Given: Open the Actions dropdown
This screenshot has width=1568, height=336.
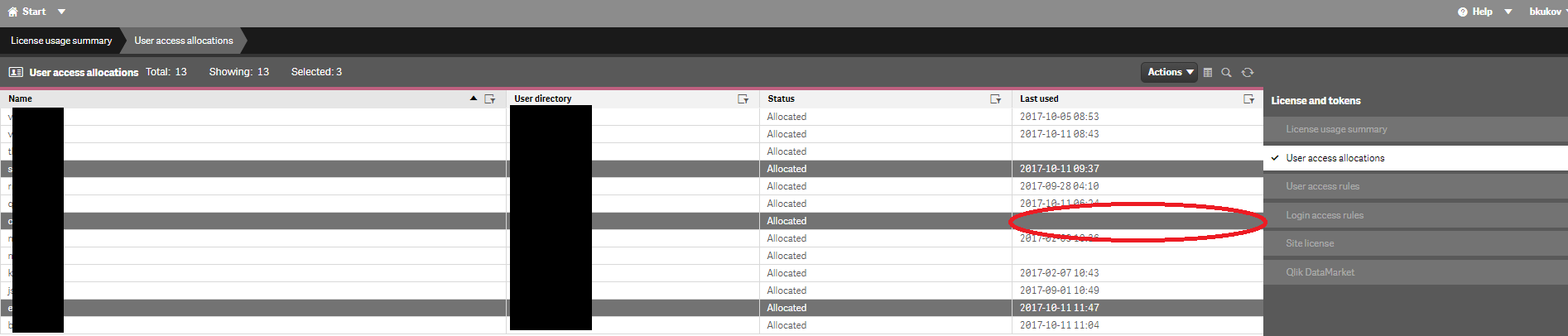Looking at the screenshot, I should pyautogui.click(x=1169, y=73).
